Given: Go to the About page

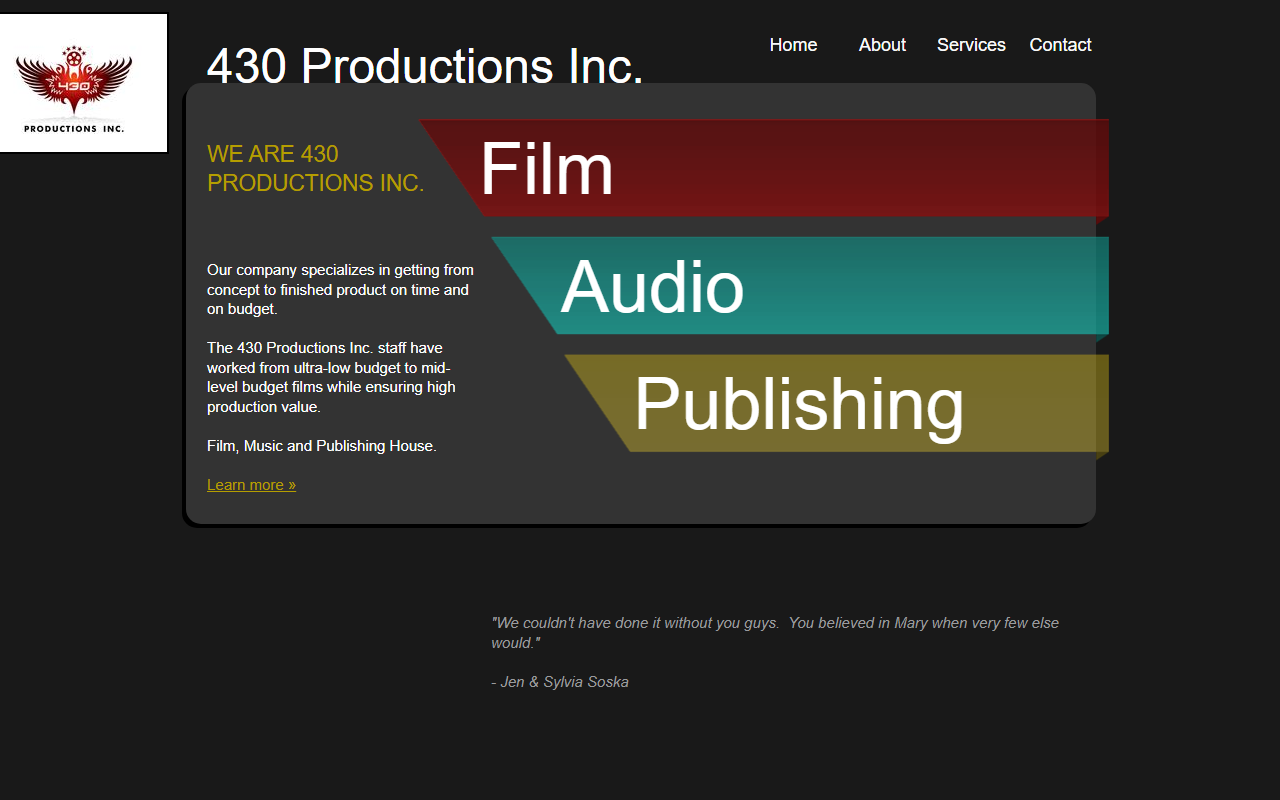Looking at the screenshot, I should [x=882, y=45].
